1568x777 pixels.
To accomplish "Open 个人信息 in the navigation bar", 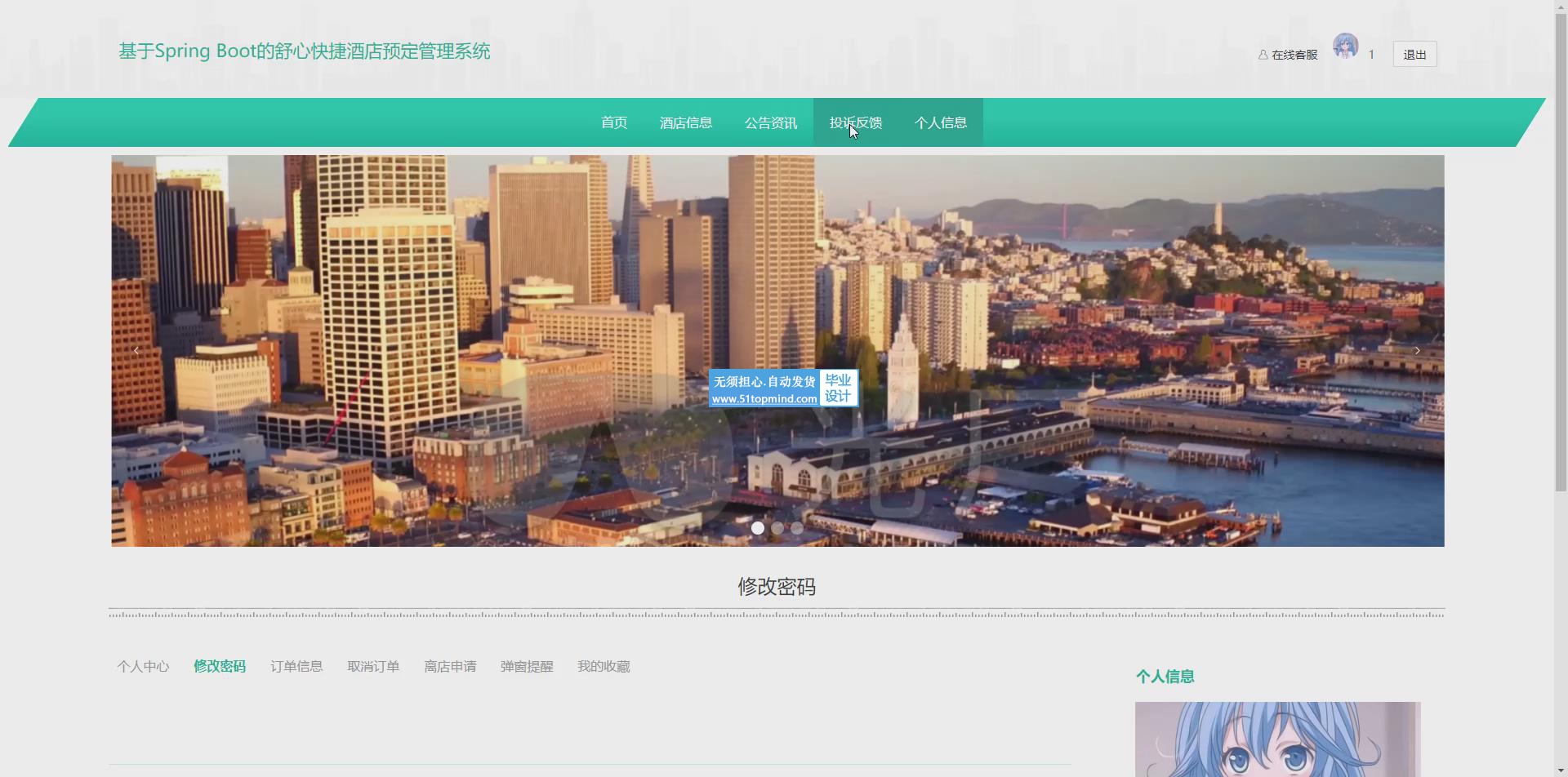I will (x=941, y=122).
